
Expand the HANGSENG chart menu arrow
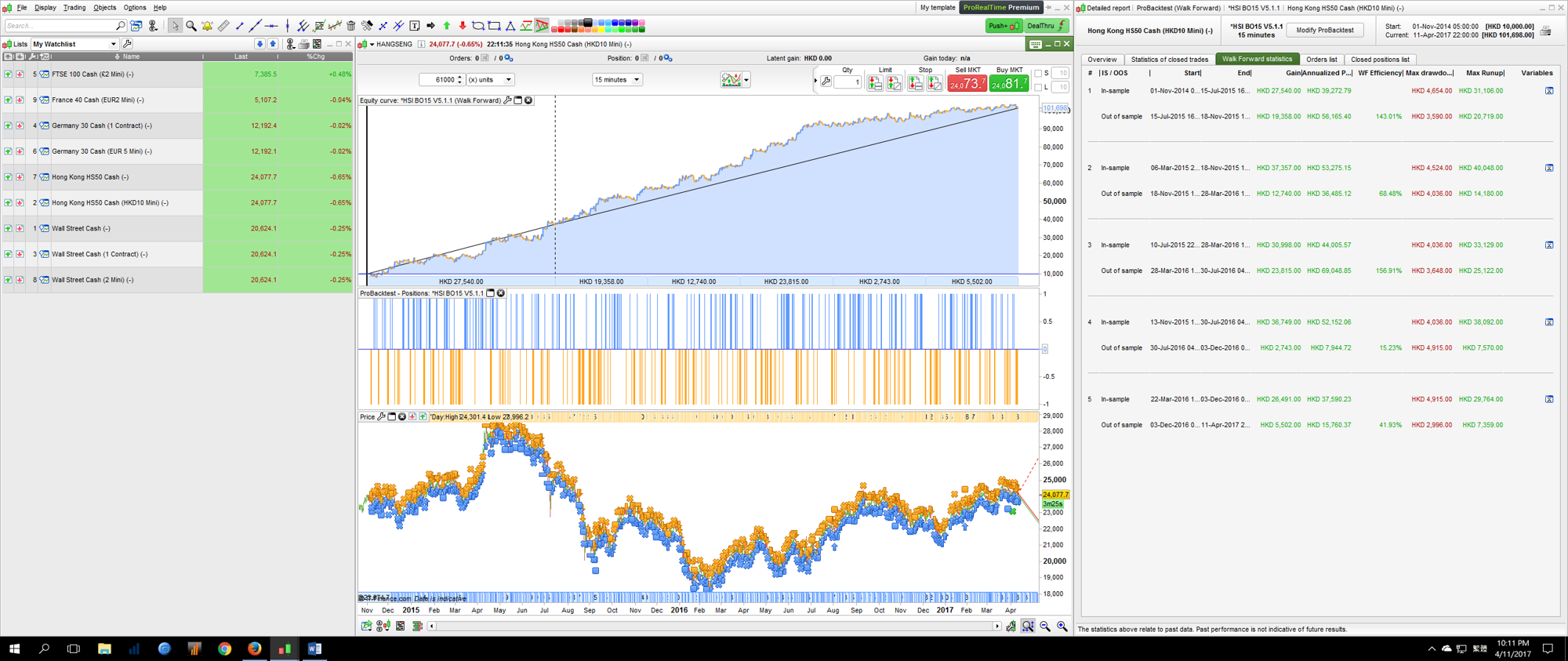pyautogui.click(x=372, y=45)
